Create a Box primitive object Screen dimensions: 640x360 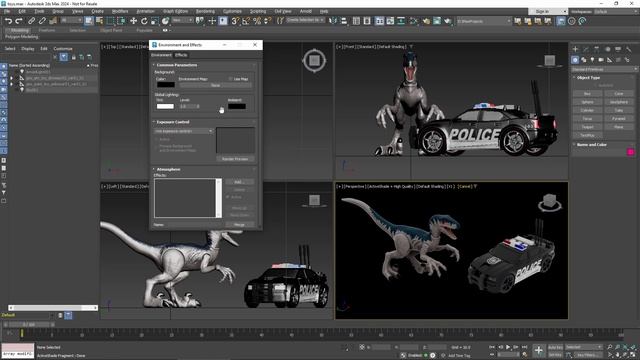tap(587, 93)
